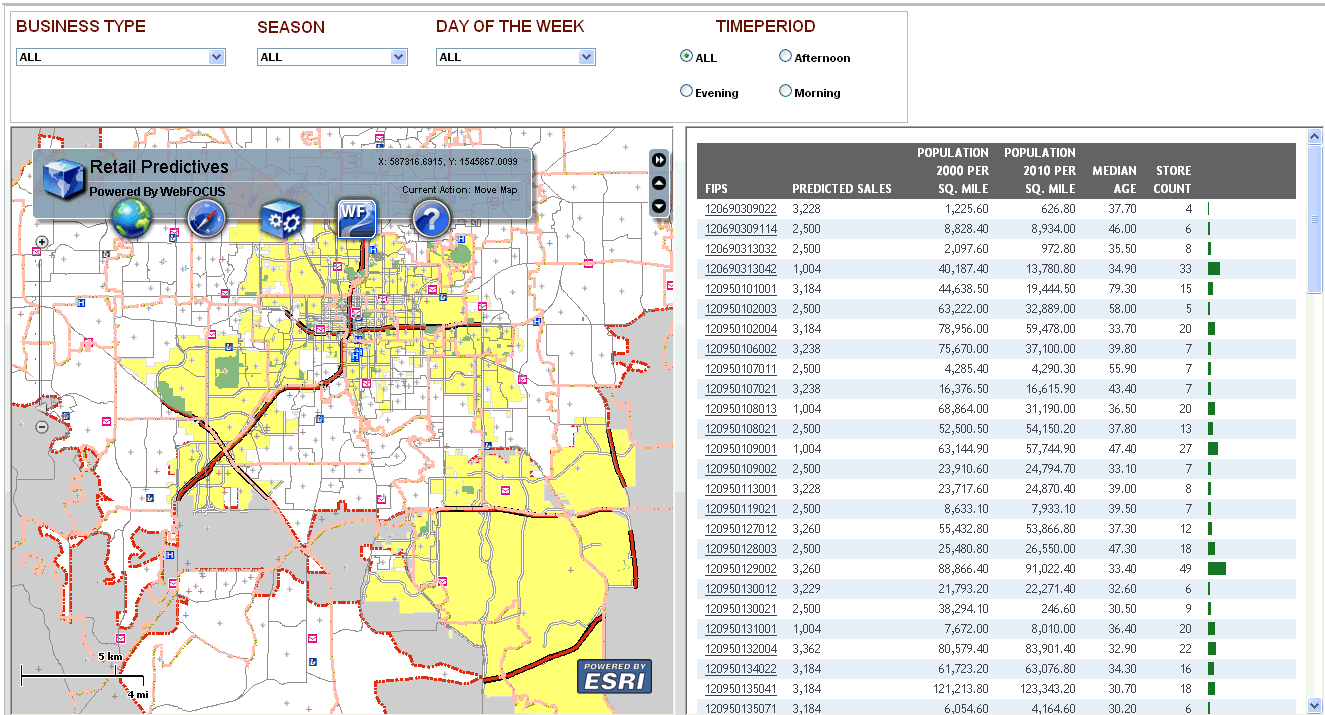Open FIPS link 120950131001
This screenshot has width=1325, height=715.
point(741,629)
